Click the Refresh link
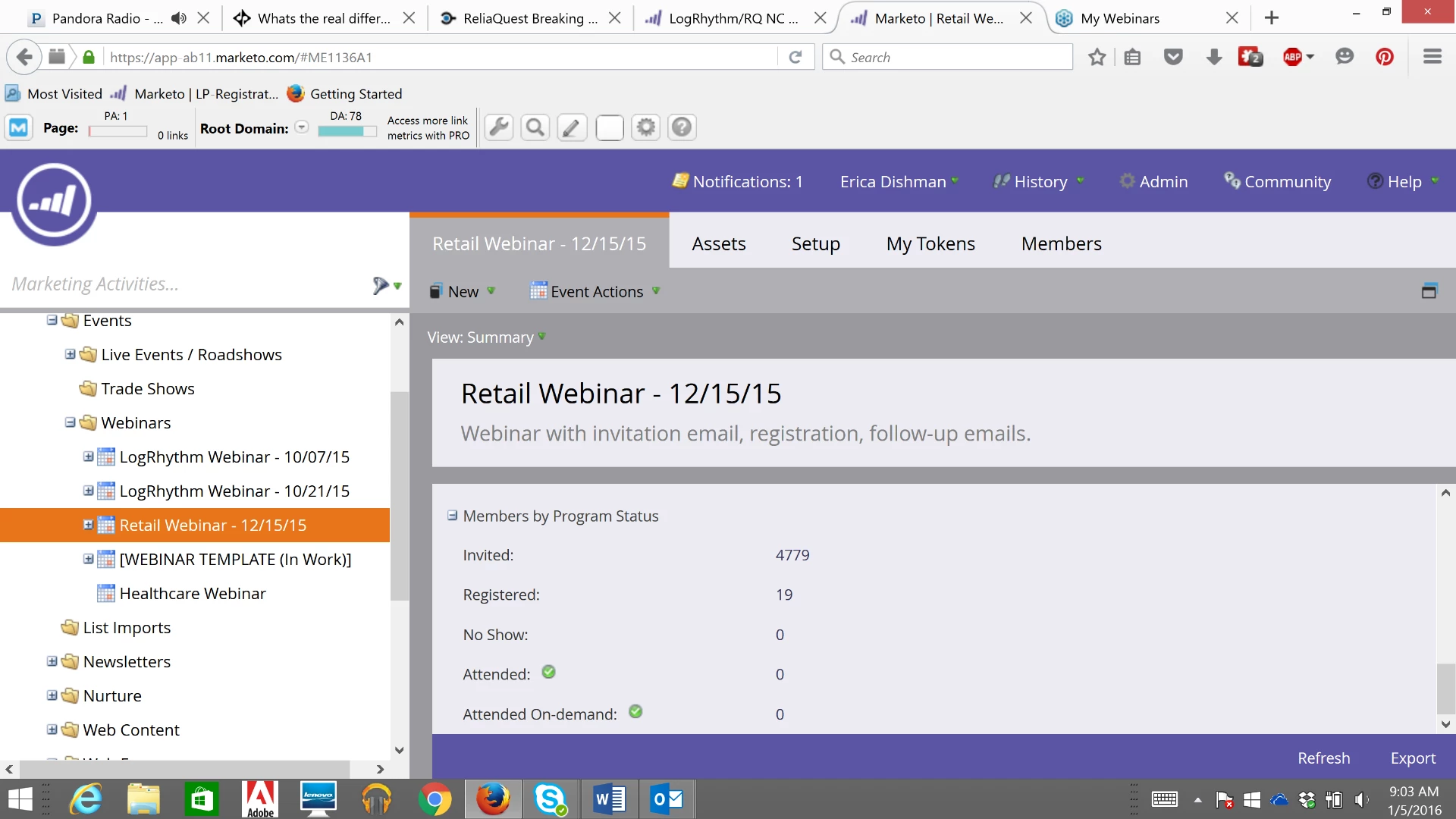Viewport: 1456px width, 819px height. [1323, 758]
